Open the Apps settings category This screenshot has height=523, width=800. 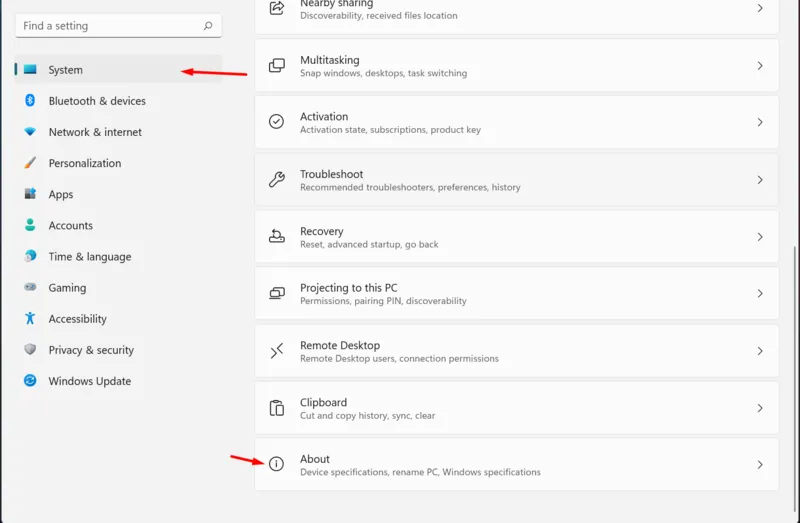click(118, 194)
